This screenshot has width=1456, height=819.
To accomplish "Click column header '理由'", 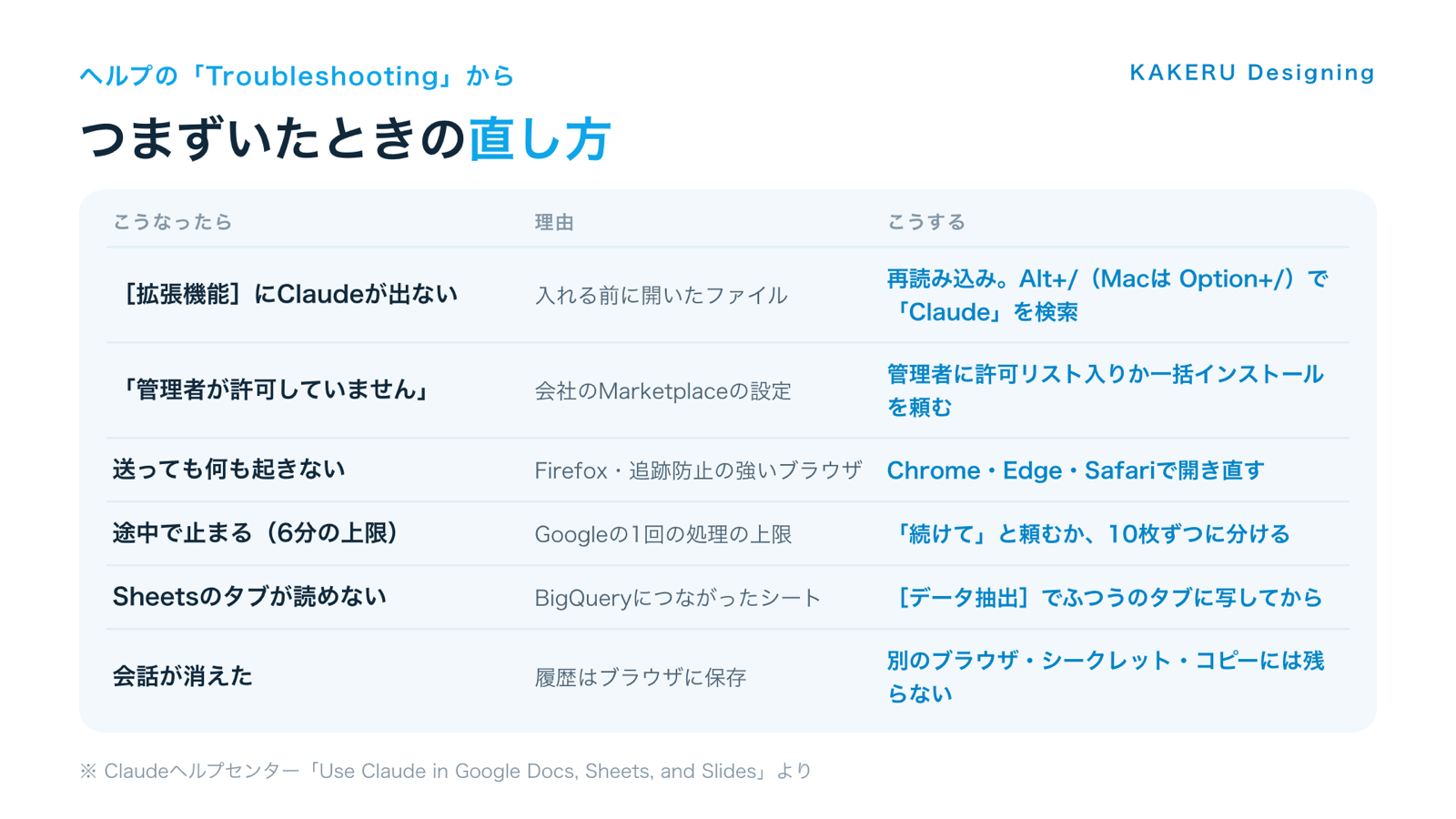I will (x=554, y=222).
